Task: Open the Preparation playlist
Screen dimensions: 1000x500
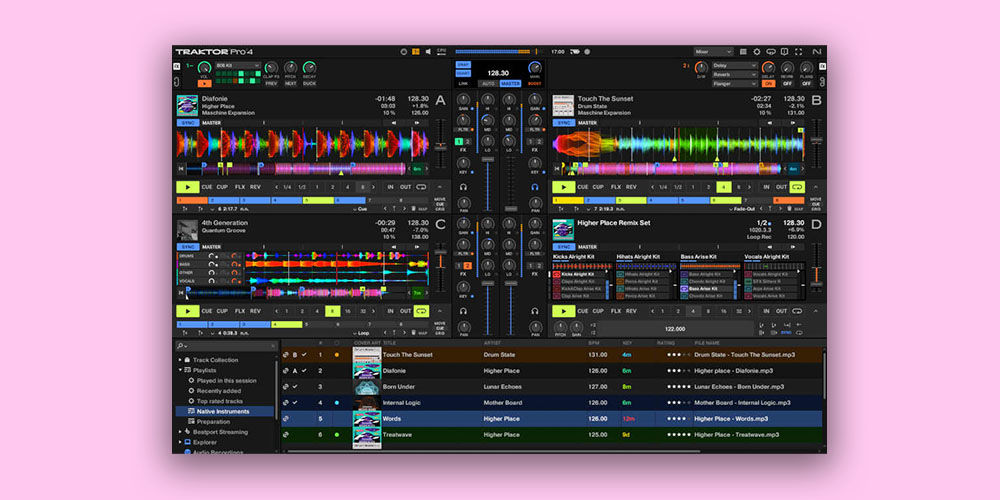Action: point(214,422)
